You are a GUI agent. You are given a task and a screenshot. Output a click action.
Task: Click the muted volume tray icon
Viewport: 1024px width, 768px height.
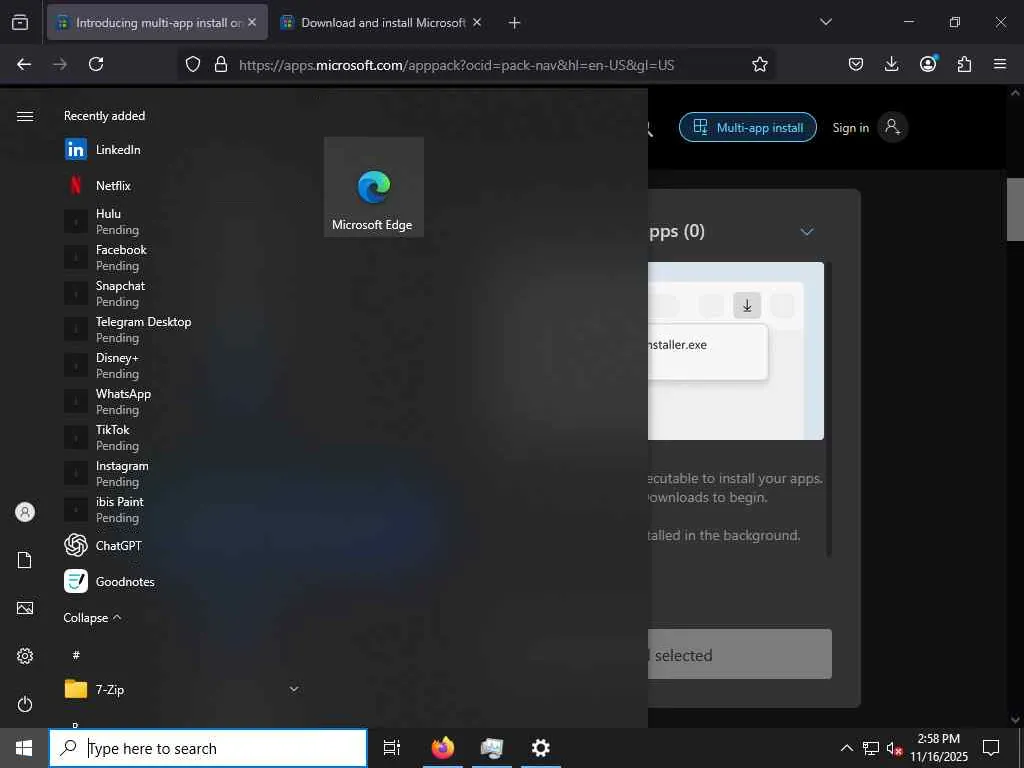click(x=894, y=748)
